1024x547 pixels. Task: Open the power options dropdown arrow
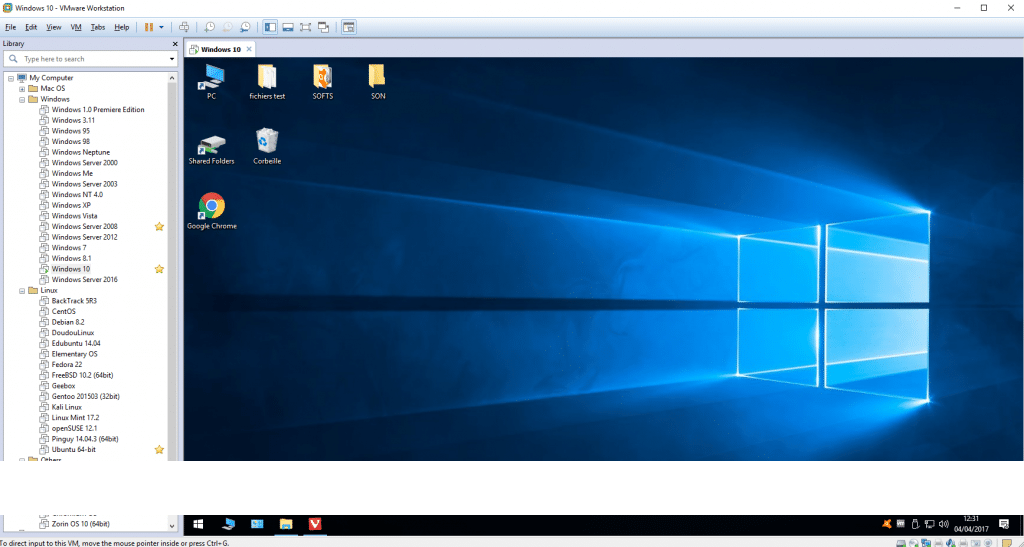point(161,27)
